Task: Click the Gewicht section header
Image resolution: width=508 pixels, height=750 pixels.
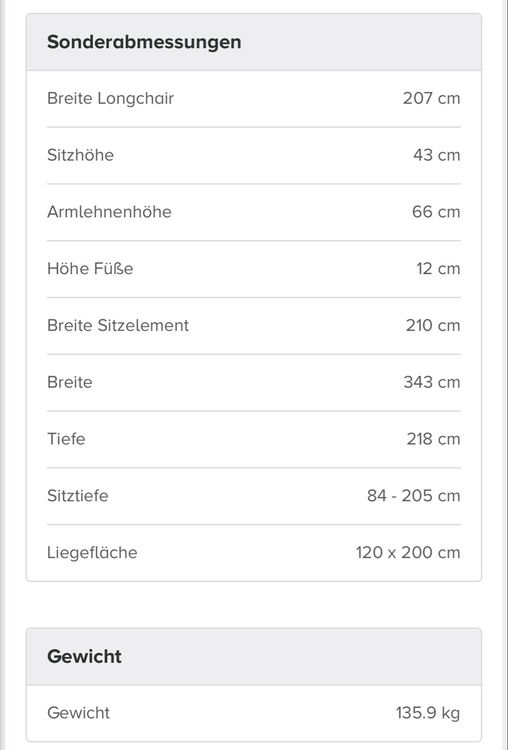Action: click(84, 656)
